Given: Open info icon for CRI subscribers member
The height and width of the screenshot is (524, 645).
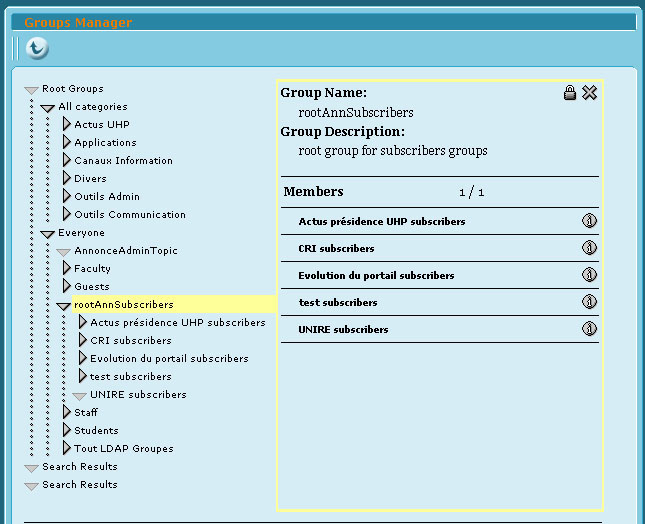Looking at the screenshot, I should pos(589,248).
